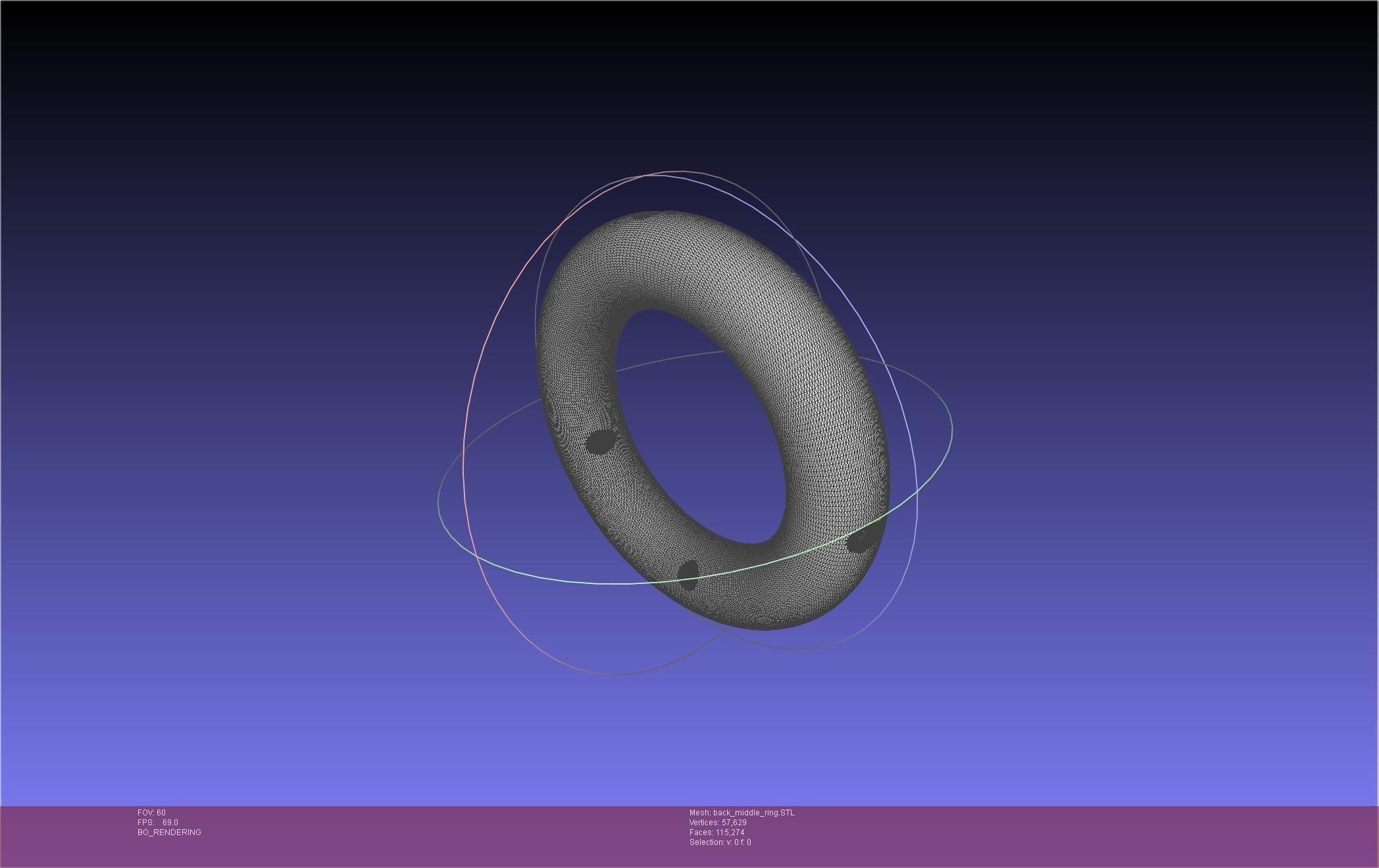
Task: Click the FOV: 60 readout
Action: [x=151, y=813]
